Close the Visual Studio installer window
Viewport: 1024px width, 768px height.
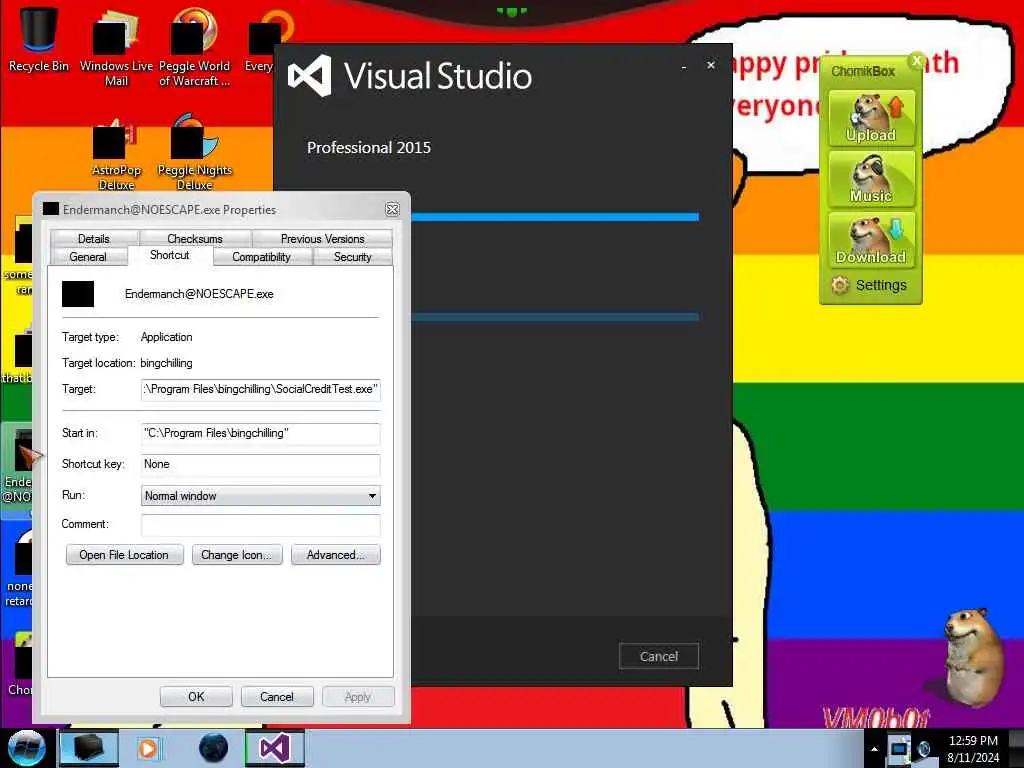[711, 65]
